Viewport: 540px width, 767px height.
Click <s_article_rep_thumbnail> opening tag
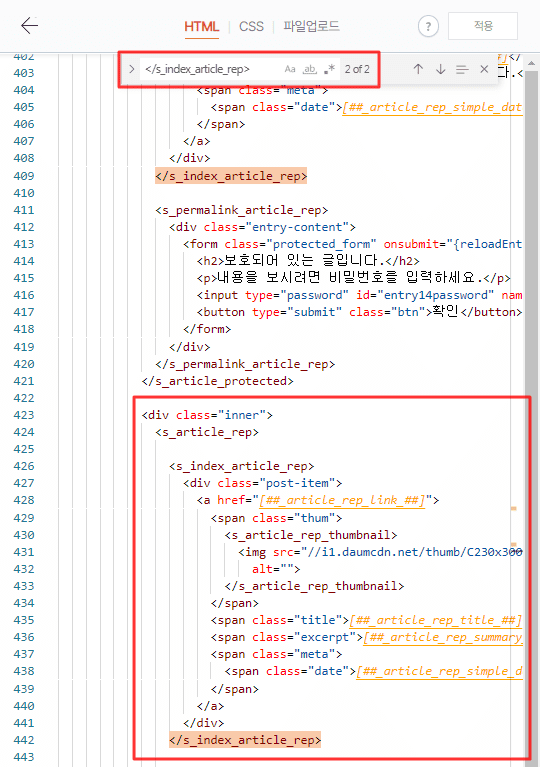click(311, 535)
